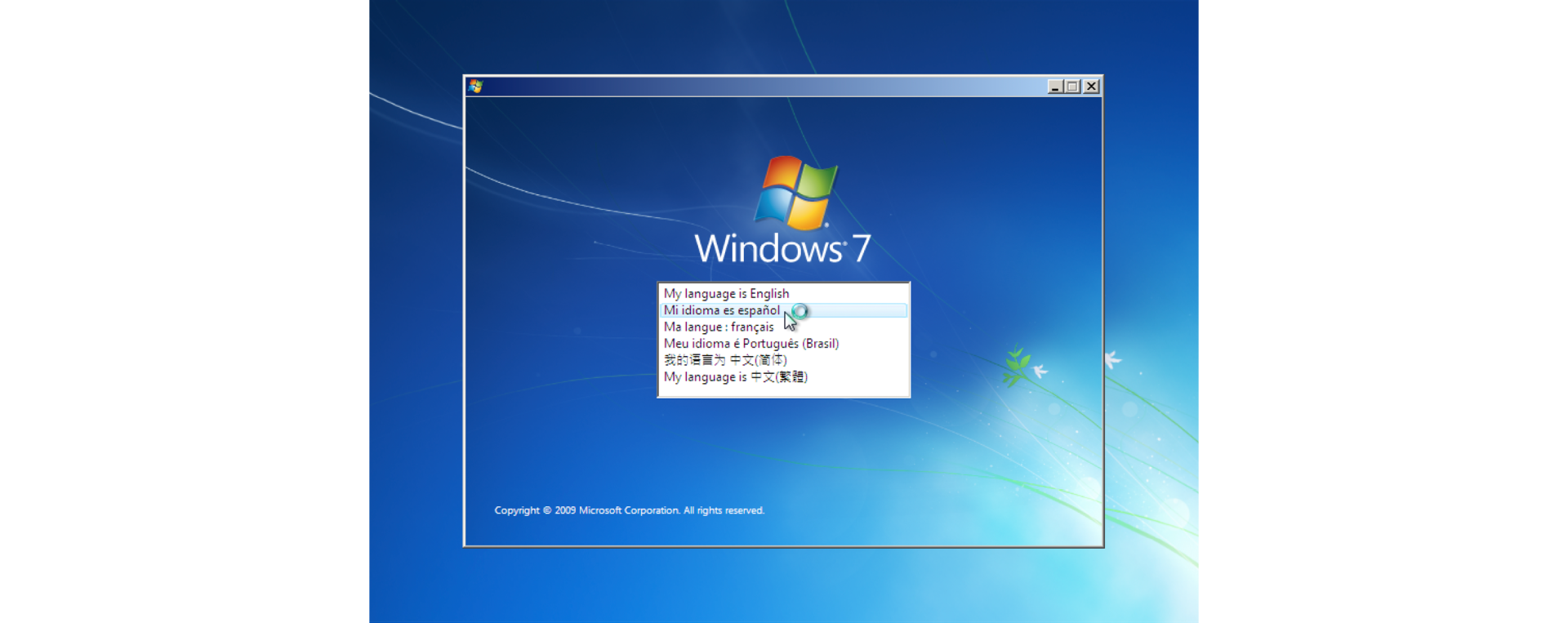
Task: Click the black area left of the wallpaper
Action: (184, 310)
